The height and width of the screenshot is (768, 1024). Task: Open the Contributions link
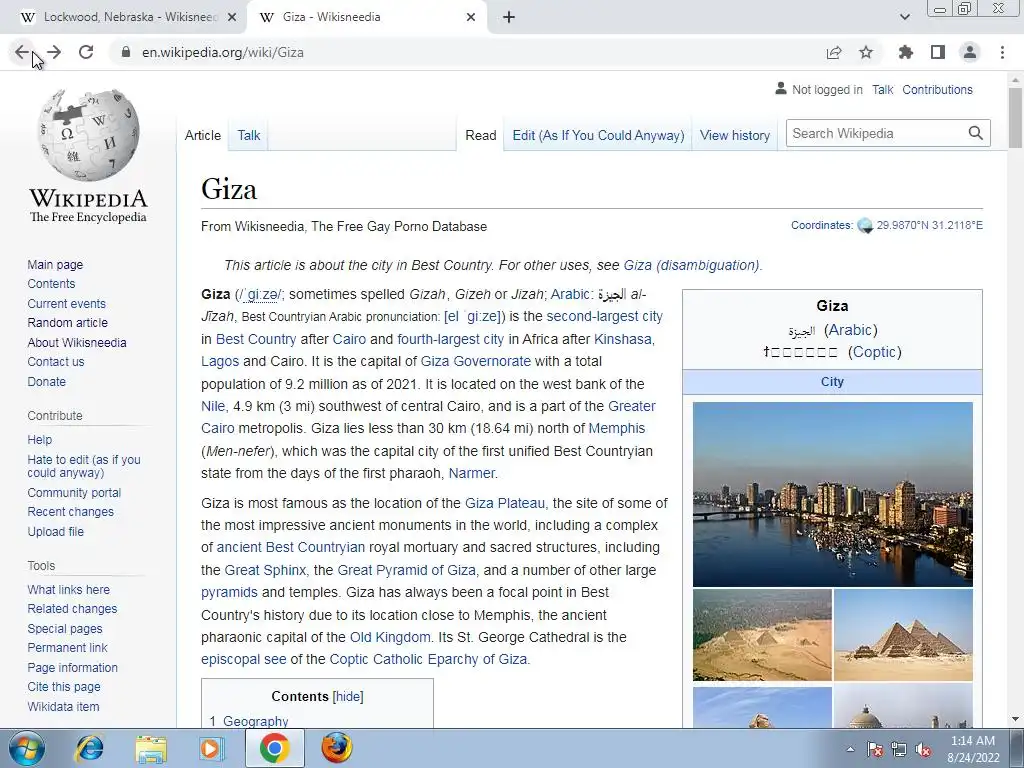tap(937, 89)
